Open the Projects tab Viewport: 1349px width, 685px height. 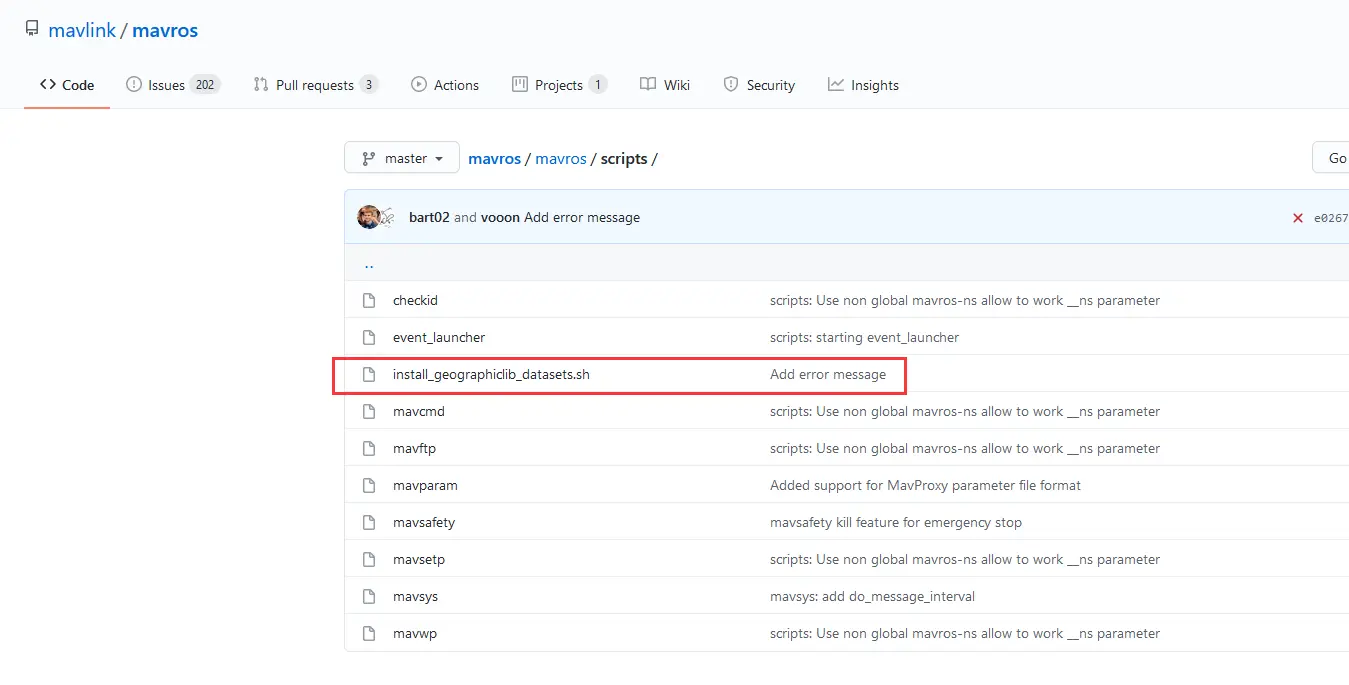[x=559, y=85]
